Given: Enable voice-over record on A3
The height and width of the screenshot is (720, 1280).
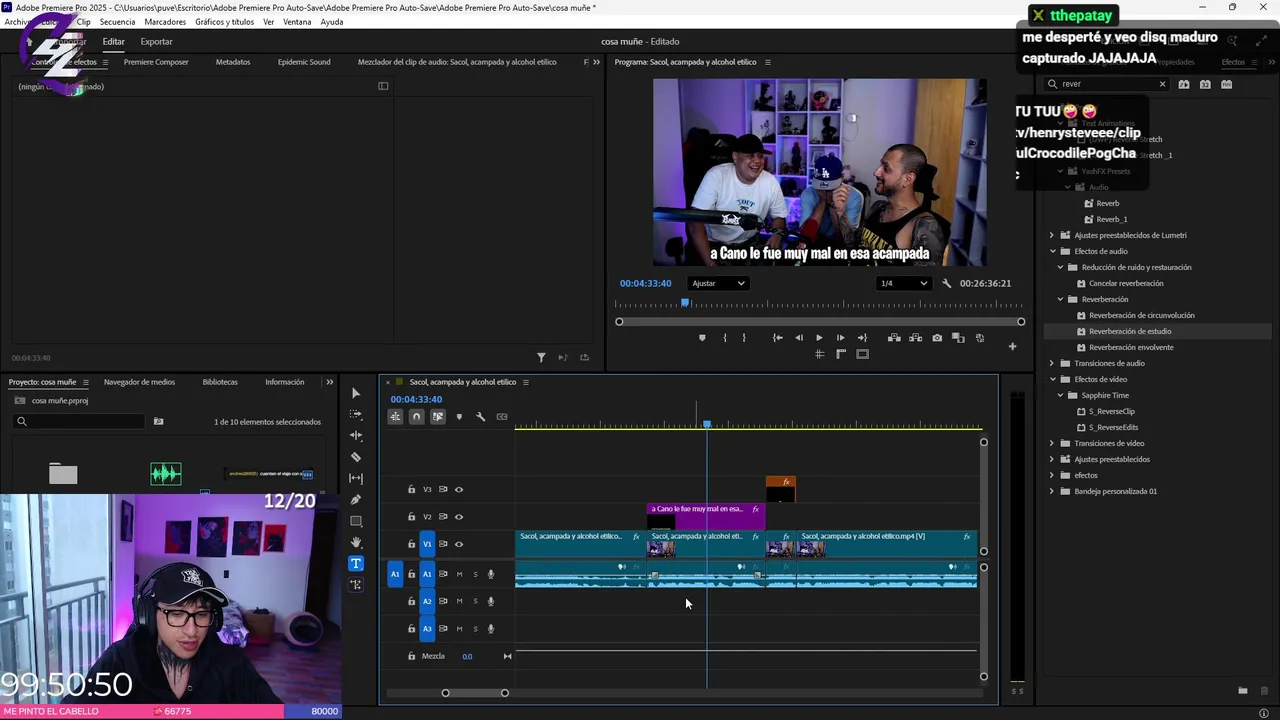Looking at the screenshot, I should [x=490, y=629].
